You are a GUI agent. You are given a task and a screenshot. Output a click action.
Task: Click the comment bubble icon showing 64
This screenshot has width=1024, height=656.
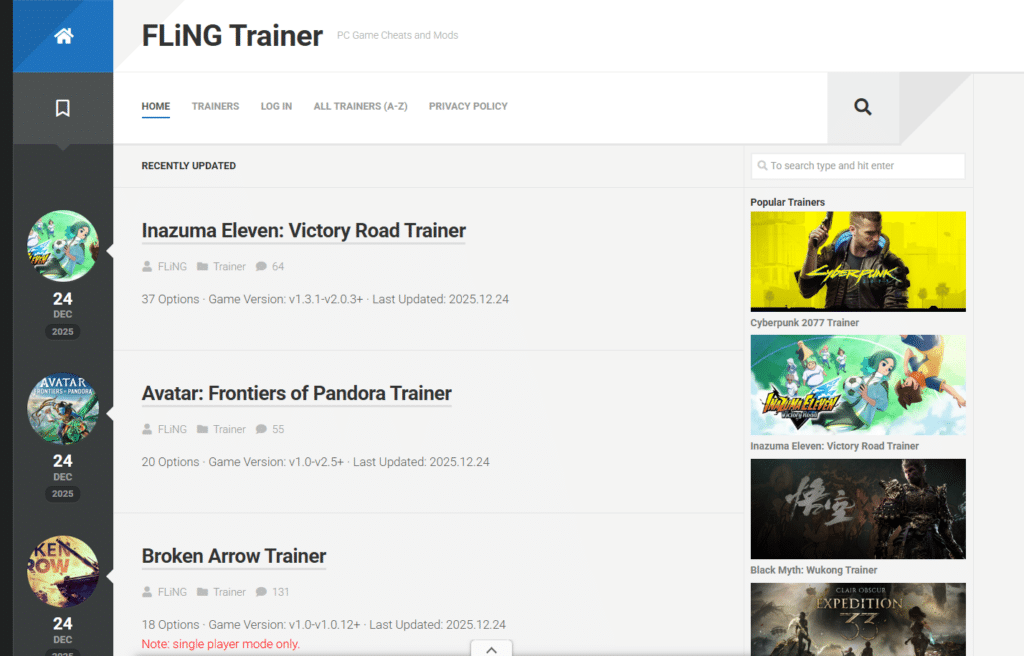click(x=261, y=267)
